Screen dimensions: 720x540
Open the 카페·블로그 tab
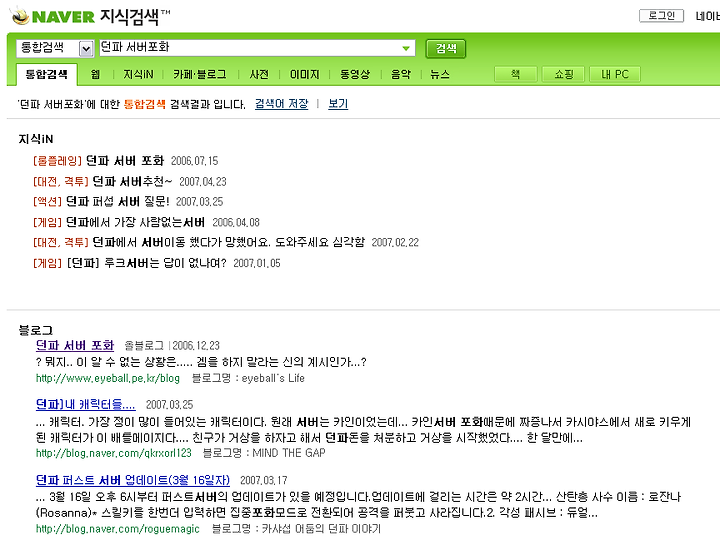[200, 74]
